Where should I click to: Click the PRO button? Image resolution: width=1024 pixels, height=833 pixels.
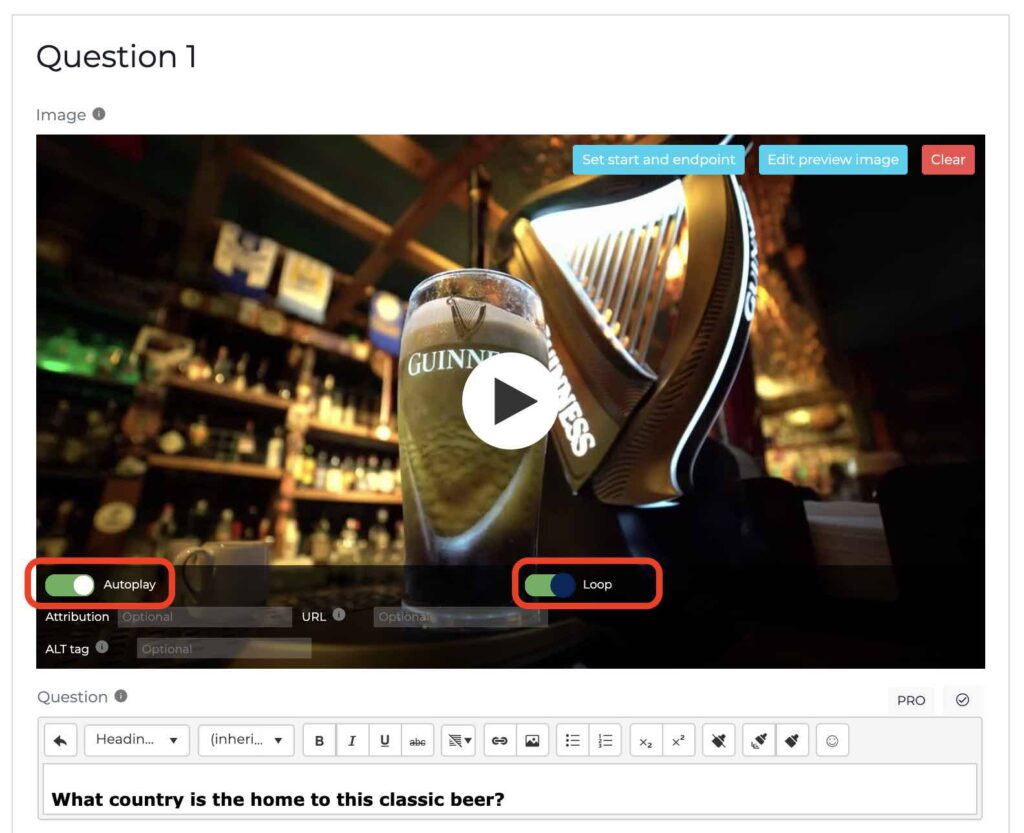[911, 700]
